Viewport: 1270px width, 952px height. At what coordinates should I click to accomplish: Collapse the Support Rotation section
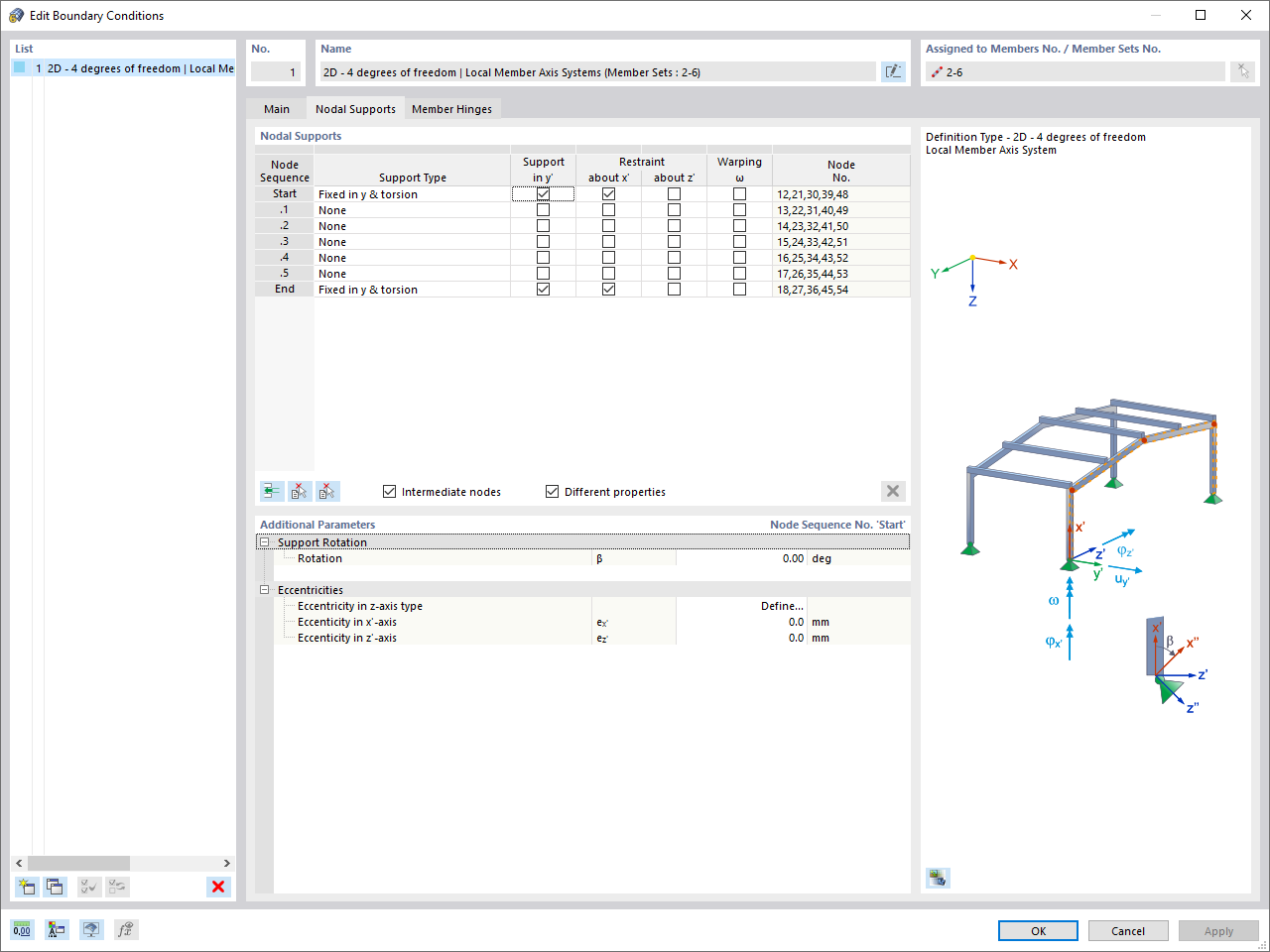coord(265,542)
